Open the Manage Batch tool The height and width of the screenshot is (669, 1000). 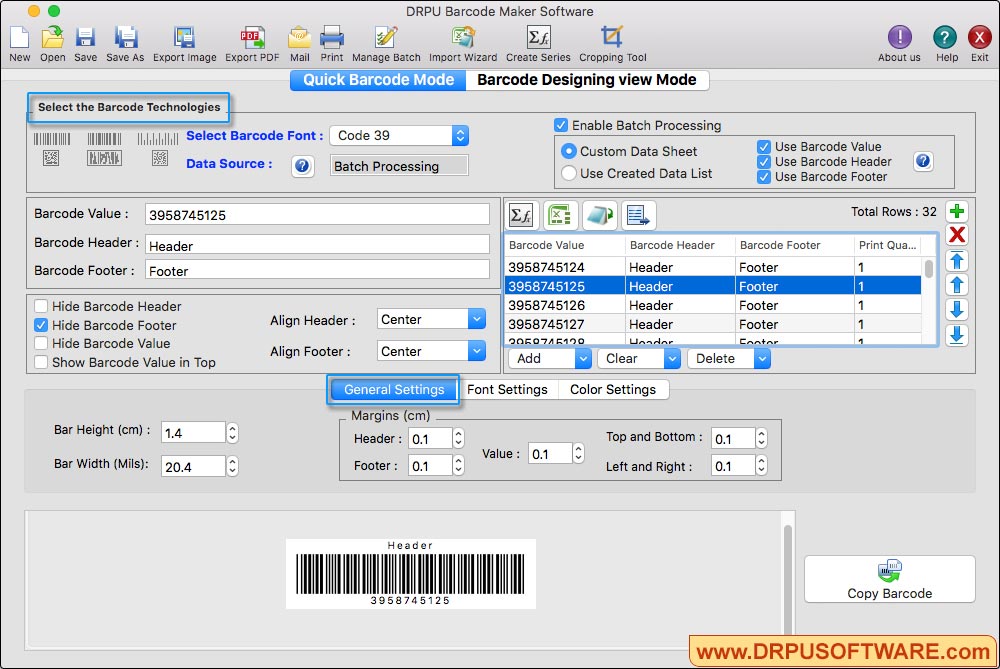pyautogui.click(x=386, y=40)
